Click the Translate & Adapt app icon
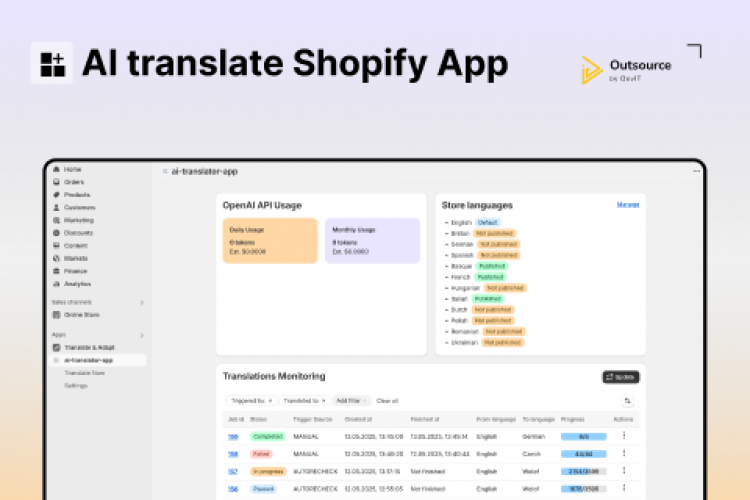The image size is (750, 500). (x=56, y=347)
